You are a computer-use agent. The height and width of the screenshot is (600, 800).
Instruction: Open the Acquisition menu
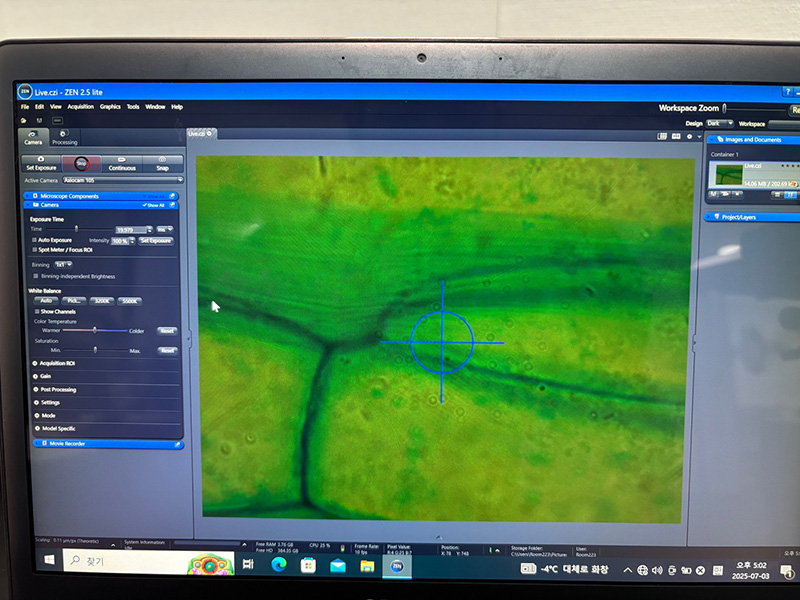[80, 106]
